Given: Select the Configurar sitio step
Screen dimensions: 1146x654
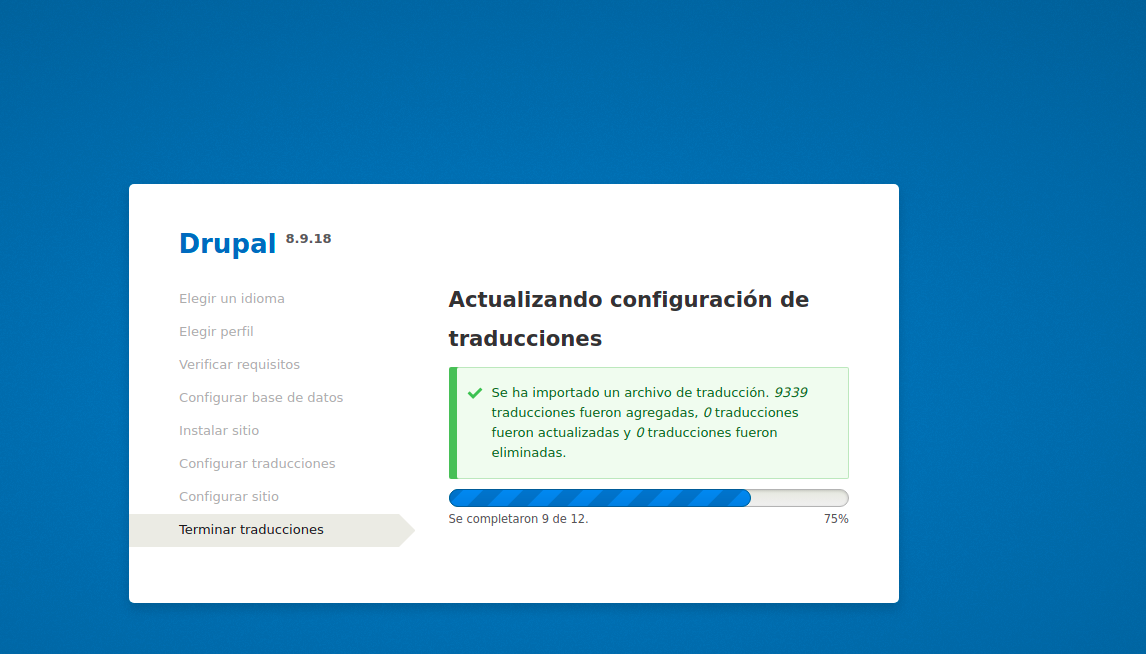Looking at the screenshot, I should click(229, 496).
